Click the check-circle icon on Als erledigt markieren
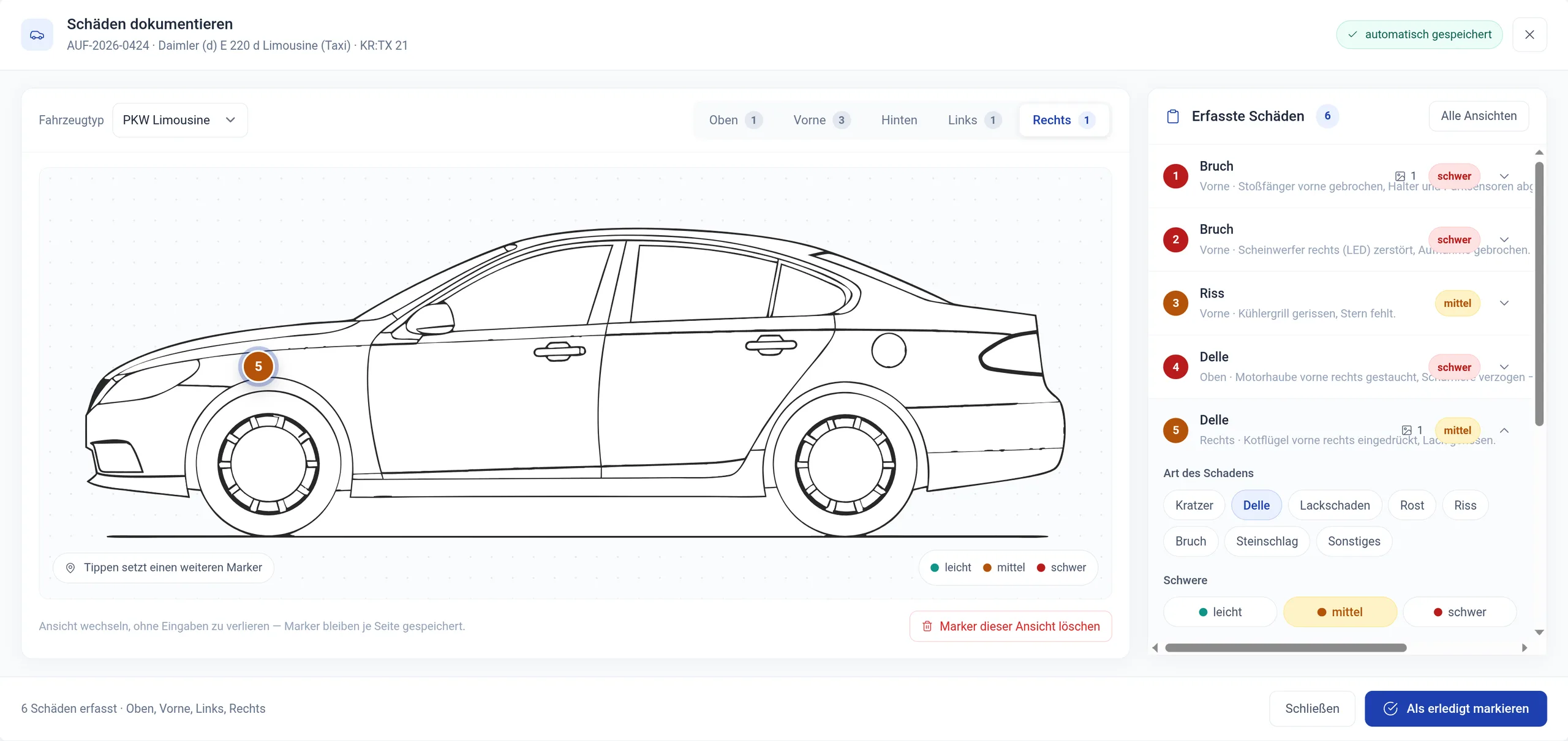1568x741 pixels. coord(1390,709)
